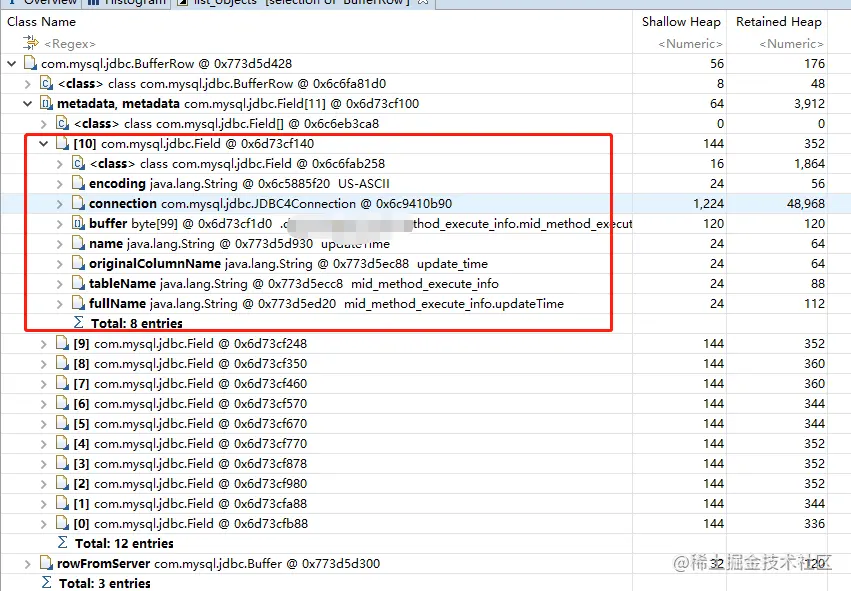Image resolution: width=851 pixels, height=591 pixels.
Task: Sort by the Shallow Heap column header
Action: click(679, 22)
